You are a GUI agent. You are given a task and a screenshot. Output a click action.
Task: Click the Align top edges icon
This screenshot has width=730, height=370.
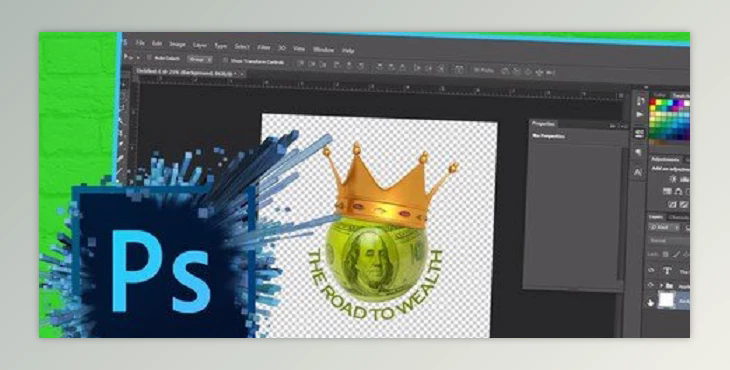coord(301,64)
